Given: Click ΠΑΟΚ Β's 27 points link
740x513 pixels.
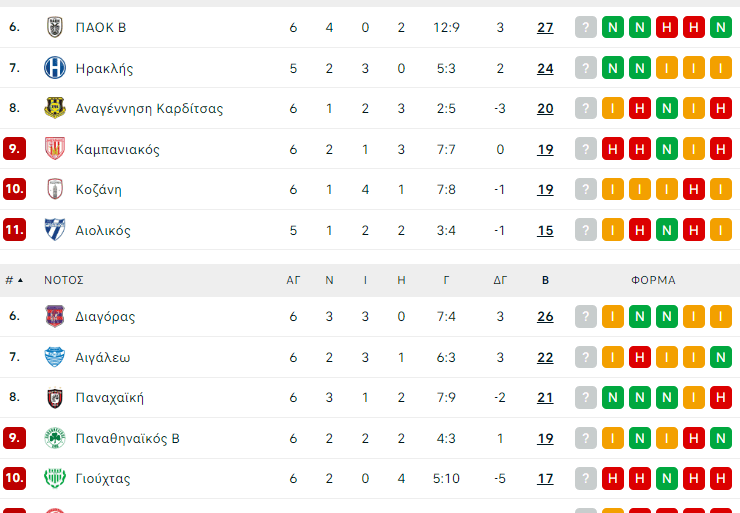Looking at the screenshot, I should pos(545,27).
